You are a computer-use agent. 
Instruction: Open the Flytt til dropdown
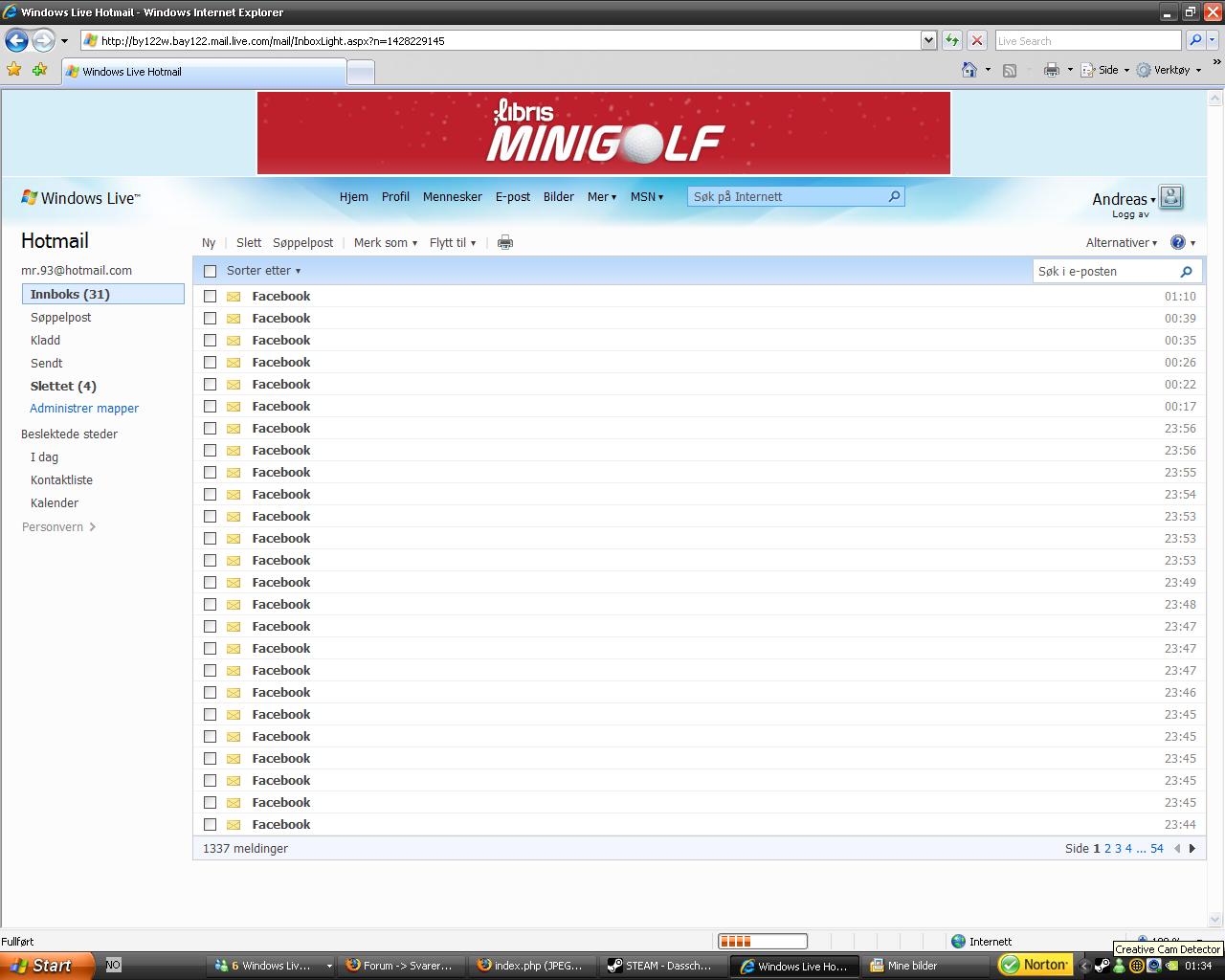pos(453,243)
